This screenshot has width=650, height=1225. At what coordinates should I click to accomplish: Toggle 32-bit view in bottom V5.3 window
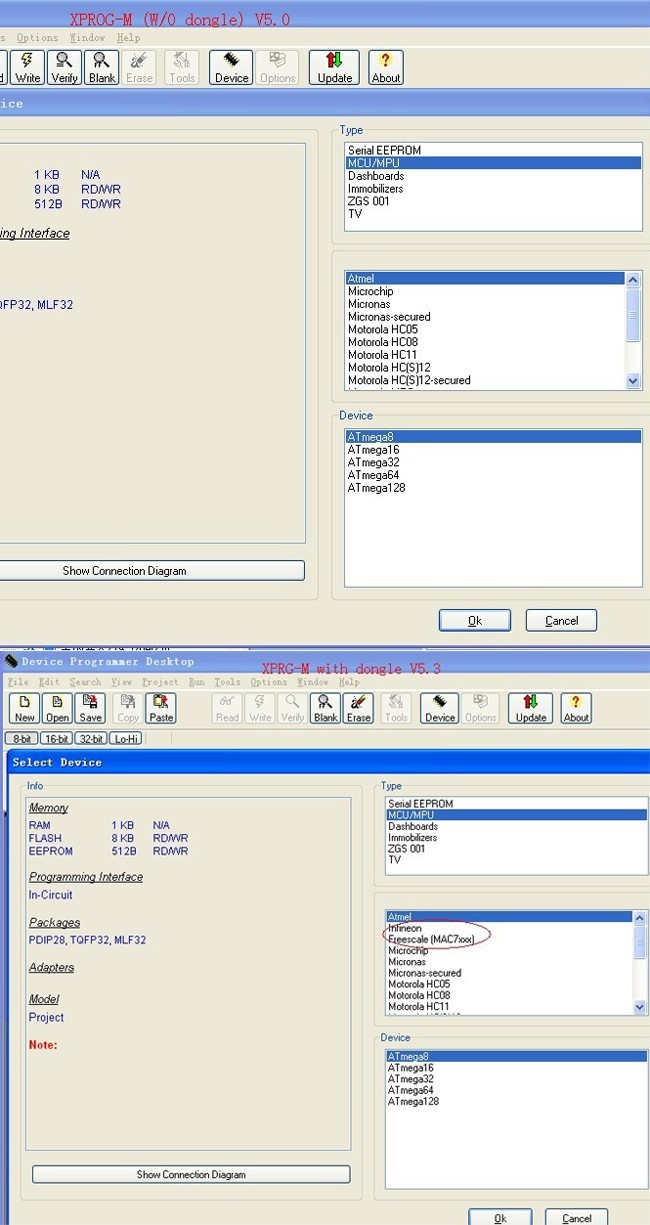(x=90, y=739)
